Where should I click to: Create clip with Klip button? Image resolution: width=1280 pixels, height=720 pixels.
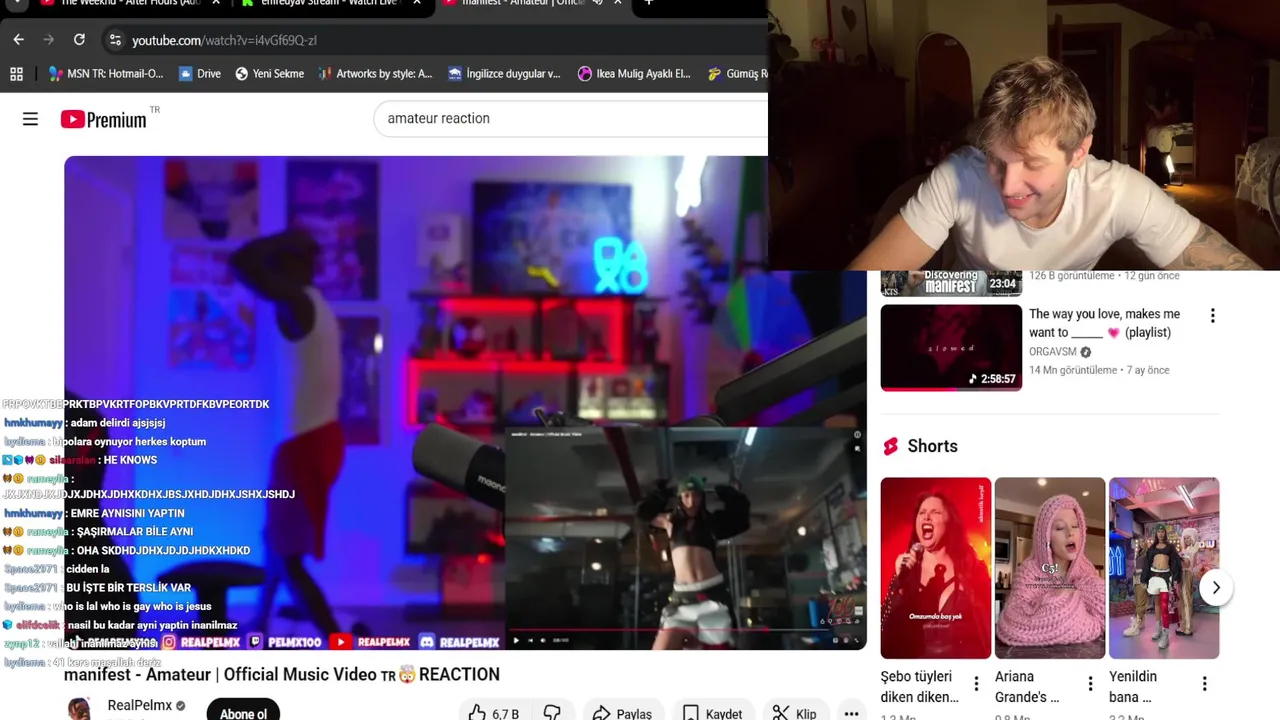pos(795,713)
